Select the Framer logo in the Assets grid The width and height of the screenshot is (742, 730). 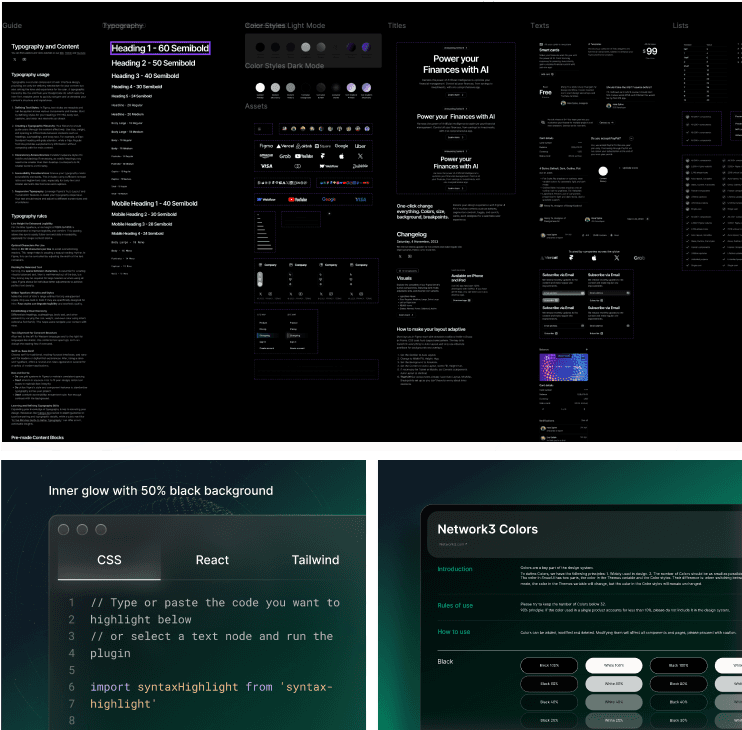[x=323, y=156]
